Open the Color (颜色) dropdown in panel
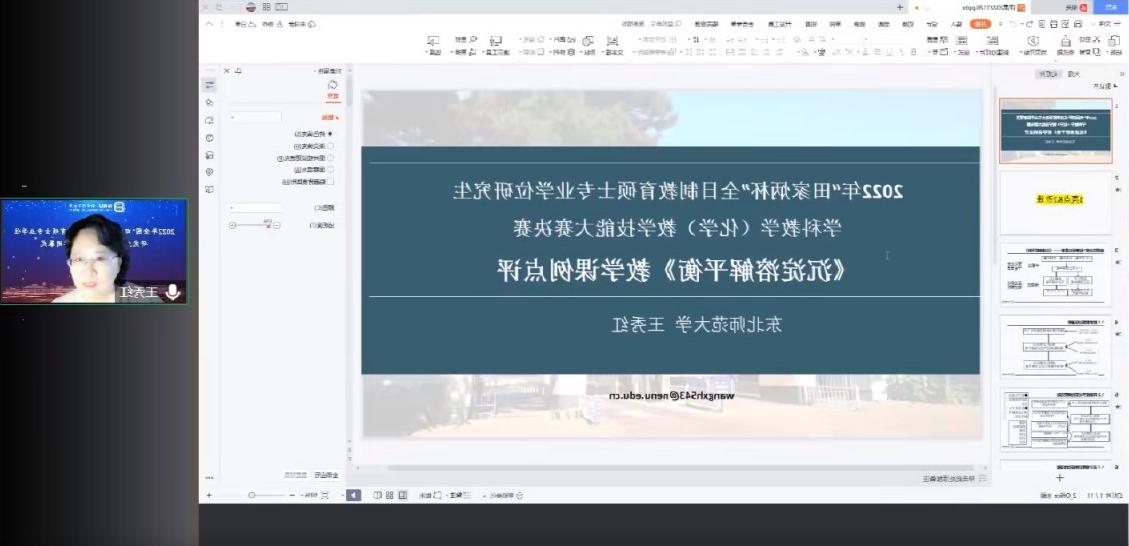Screen dimensions: 1129x546 255,207
